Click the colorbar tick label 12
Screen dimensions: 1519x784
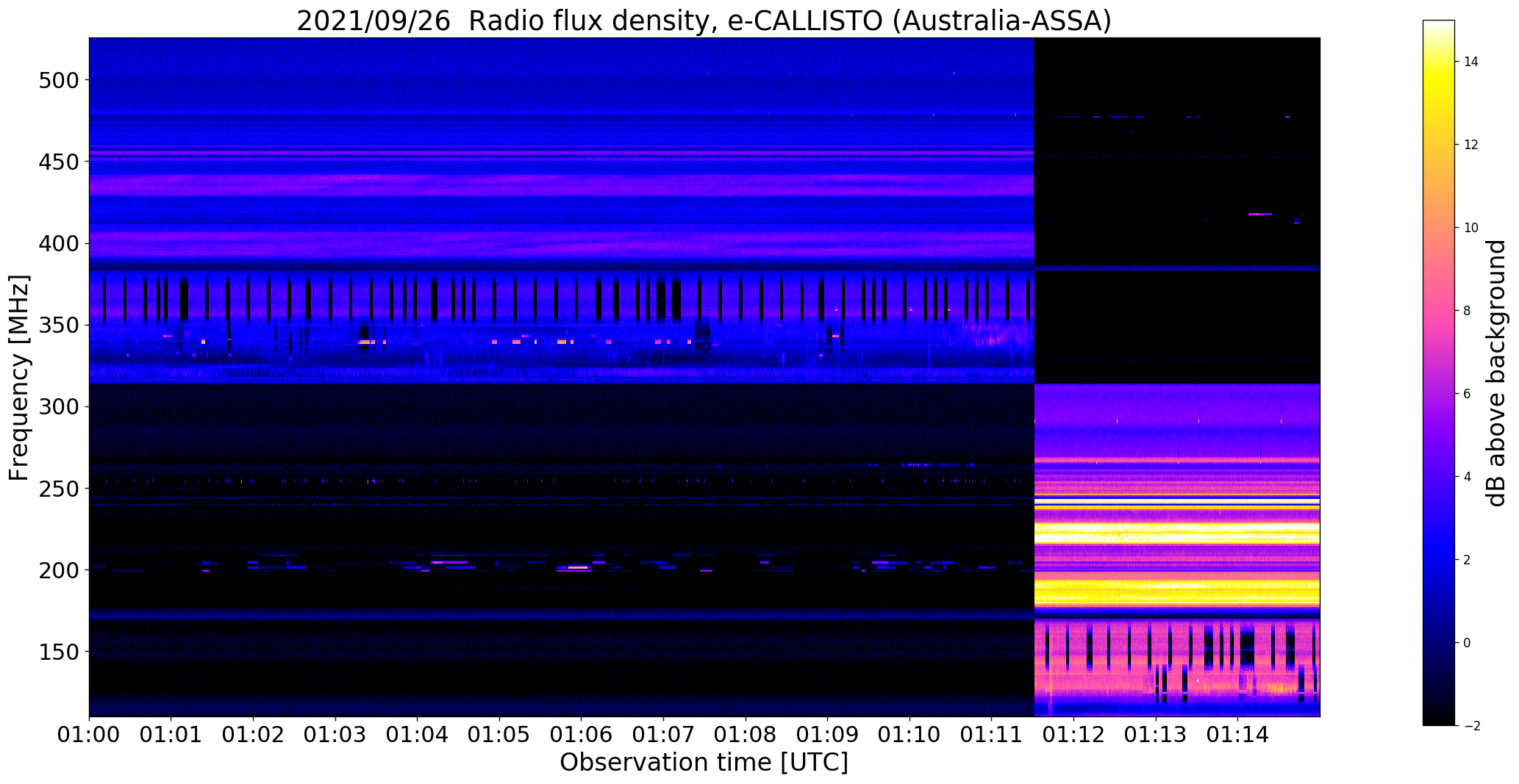1471,145
